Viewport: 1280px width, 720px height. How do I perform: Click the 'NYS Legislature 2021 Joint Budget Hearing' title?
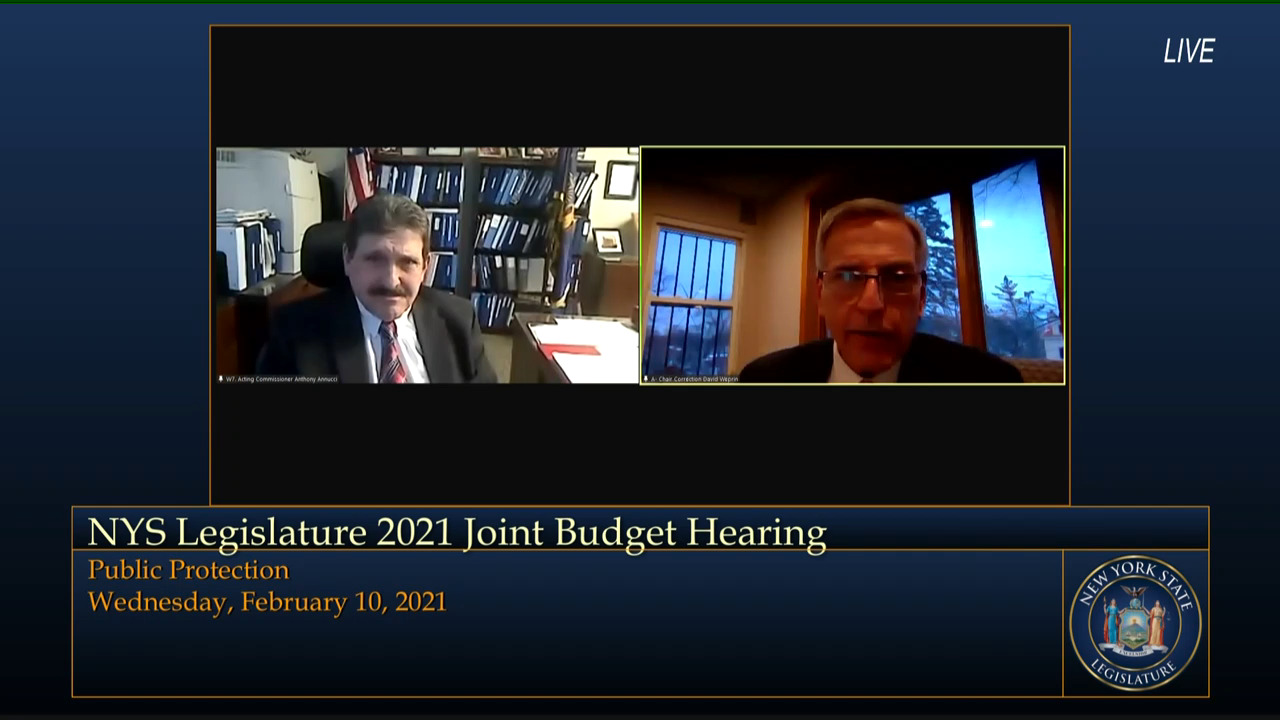457,532
